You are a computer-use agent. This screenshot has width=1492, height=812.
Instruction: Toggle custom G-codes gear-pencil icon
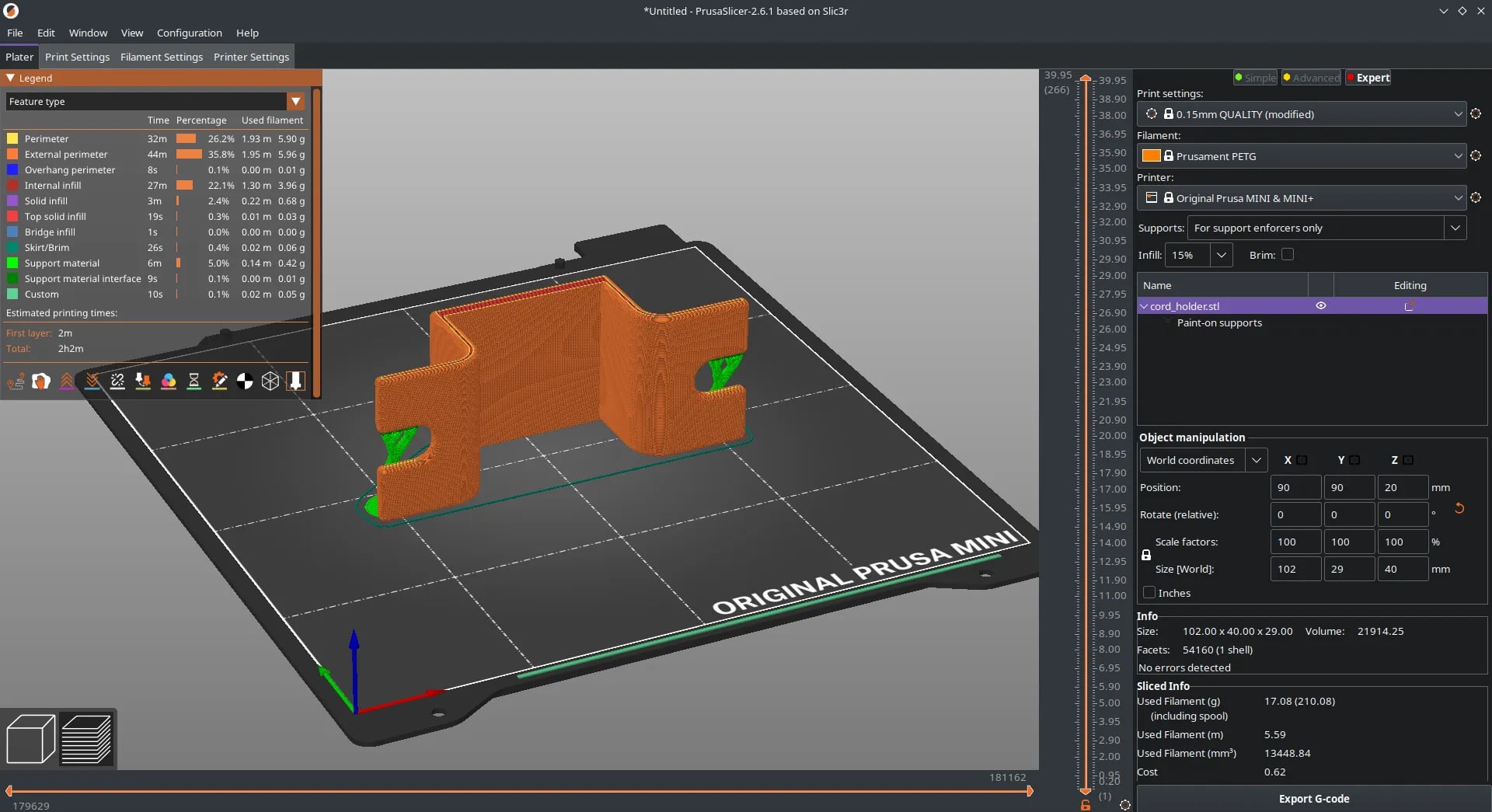219,381
